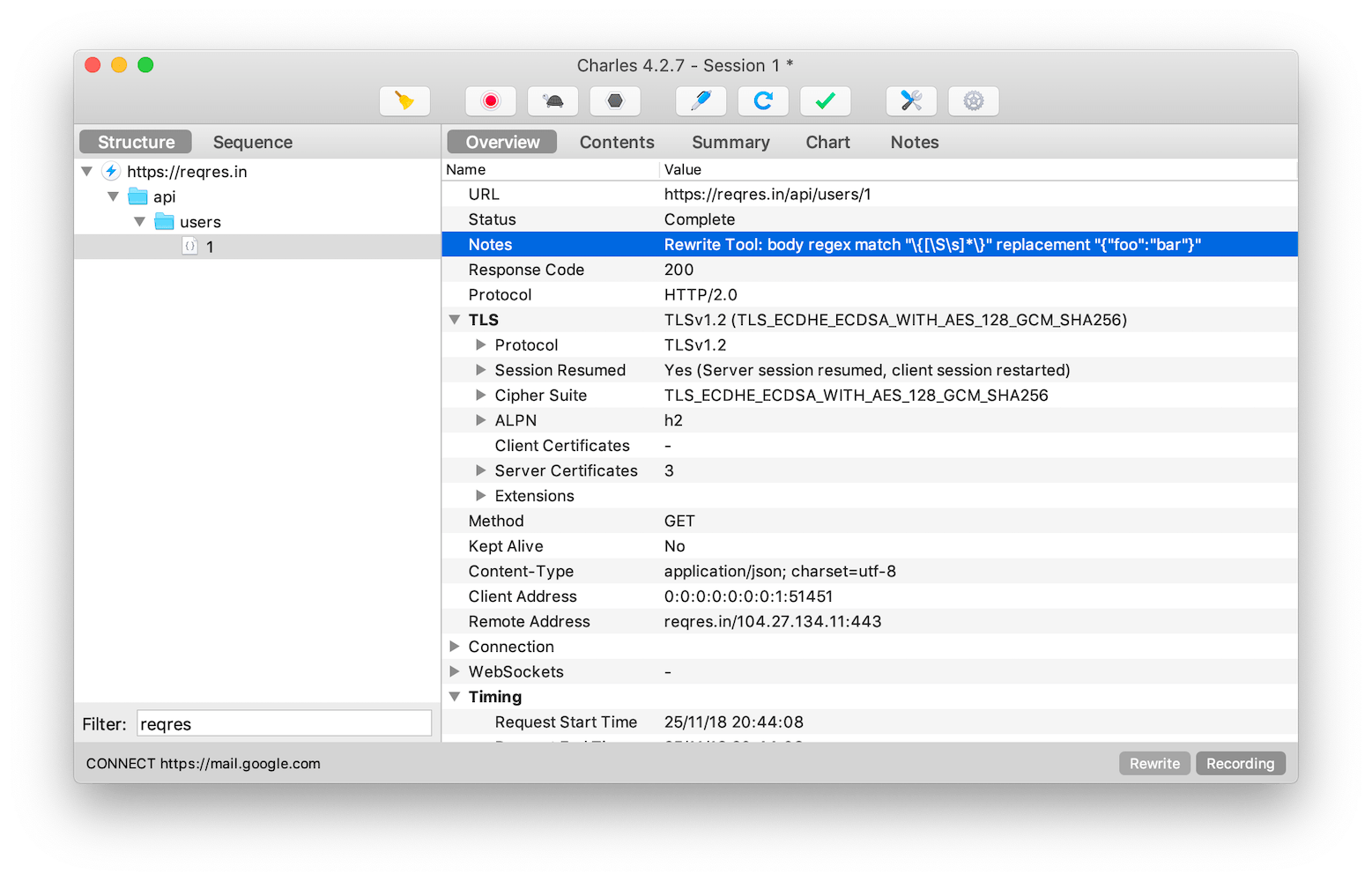Expand the Extensions row

tap(481, 496)
